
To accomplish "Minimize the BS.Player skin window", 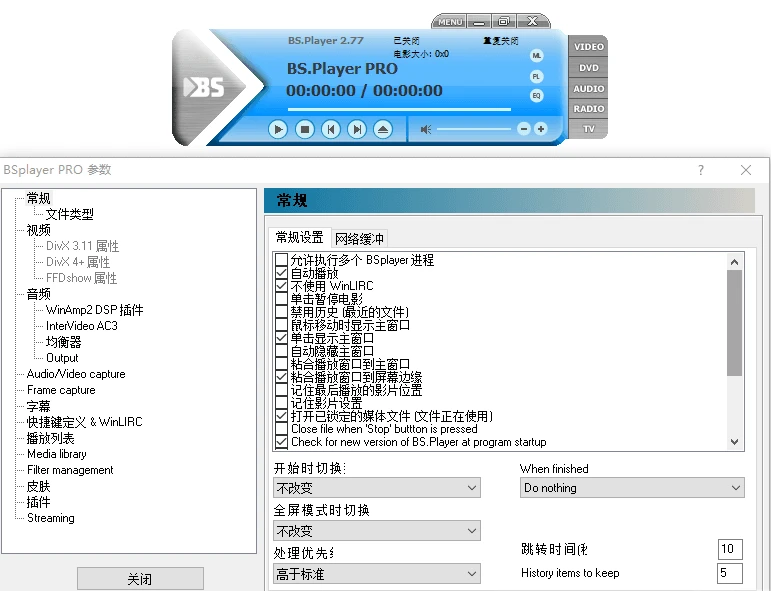I will (479, 22).
